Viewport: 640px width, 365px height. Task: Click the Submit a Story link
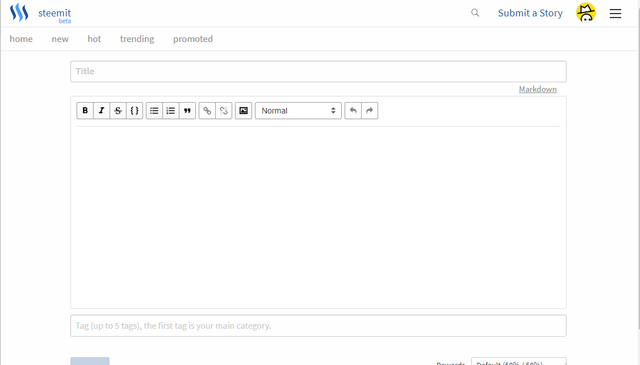[x=530, y=13]
